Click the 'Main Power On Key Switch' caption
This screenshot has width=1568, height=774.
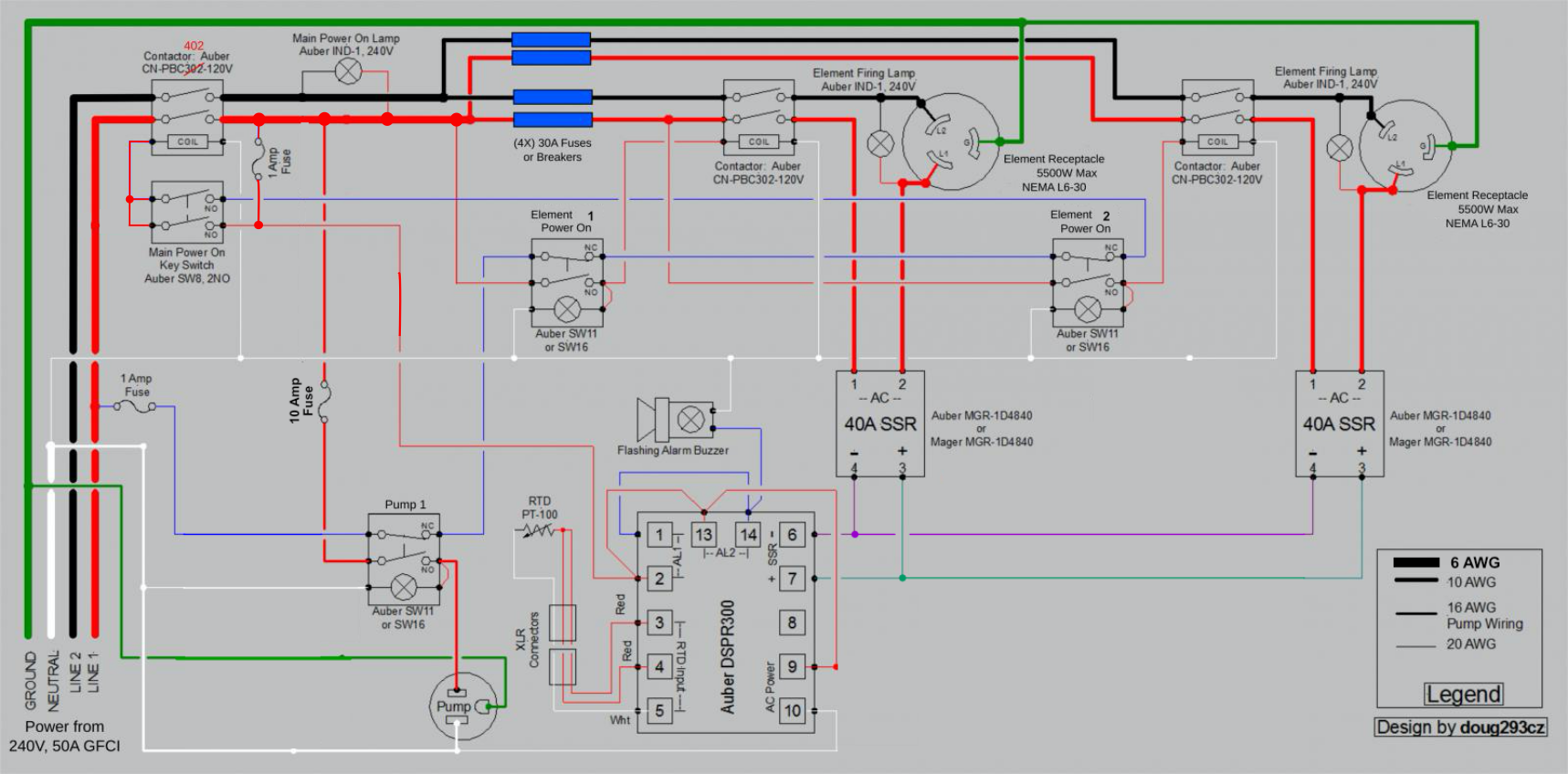(186, 266)
